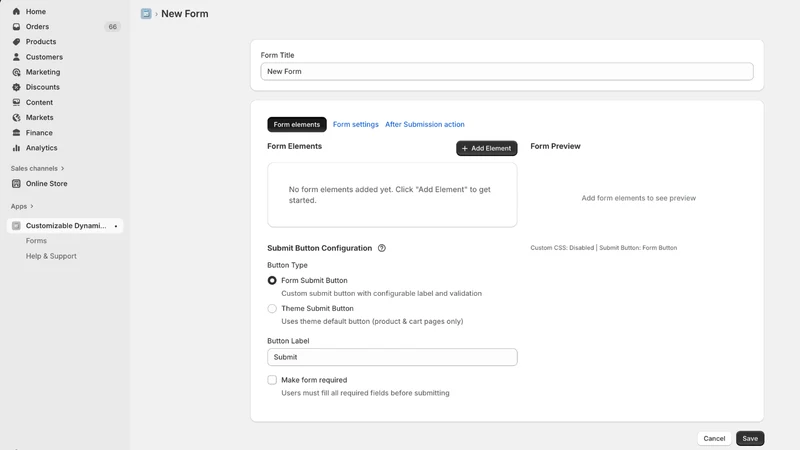The width and height of the screenshot is (800, 450).
Task: Click the Analytics bar chart icon
Action: (x=16, y=147)
